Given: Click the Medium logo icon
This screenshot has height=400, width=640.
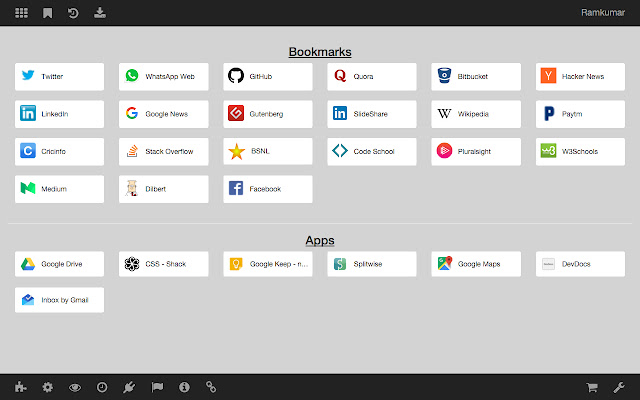Looking at the screenshot, I should (x=28, y=188).
